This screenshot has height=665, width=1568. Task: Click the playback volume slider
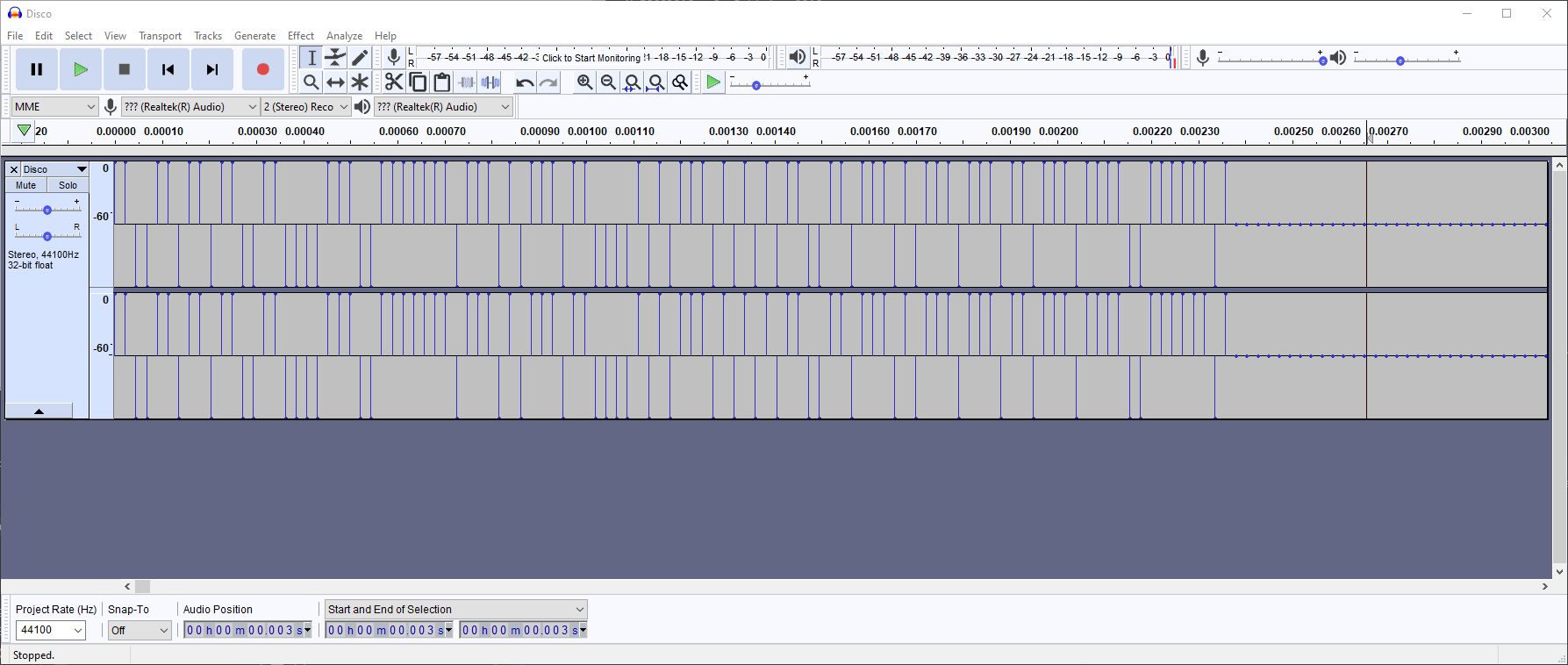point(1407,60)
